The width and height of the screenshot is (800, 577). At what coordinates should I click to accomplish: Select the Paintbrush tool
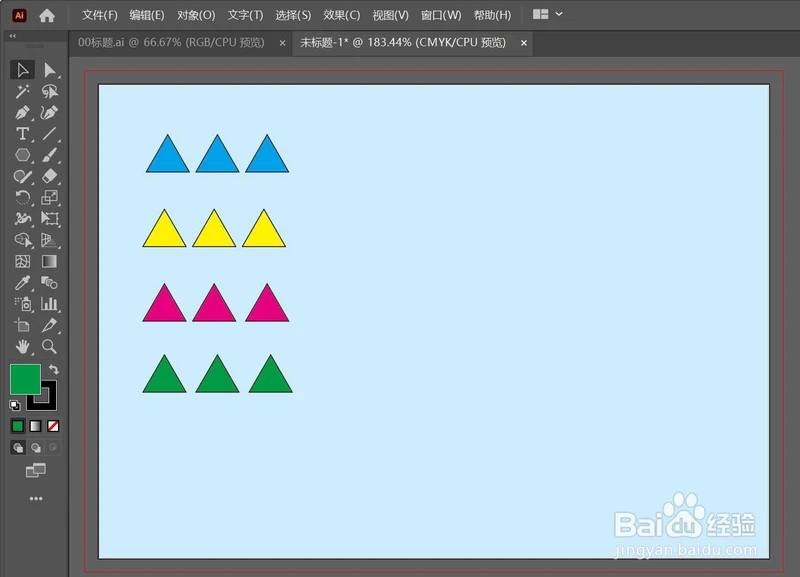pos(49,155)
